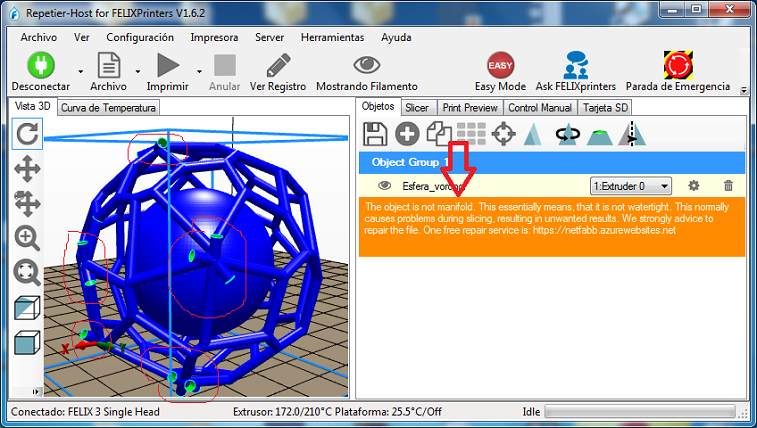Open Ver Registro log pencil icon

(x=278, y=65)
